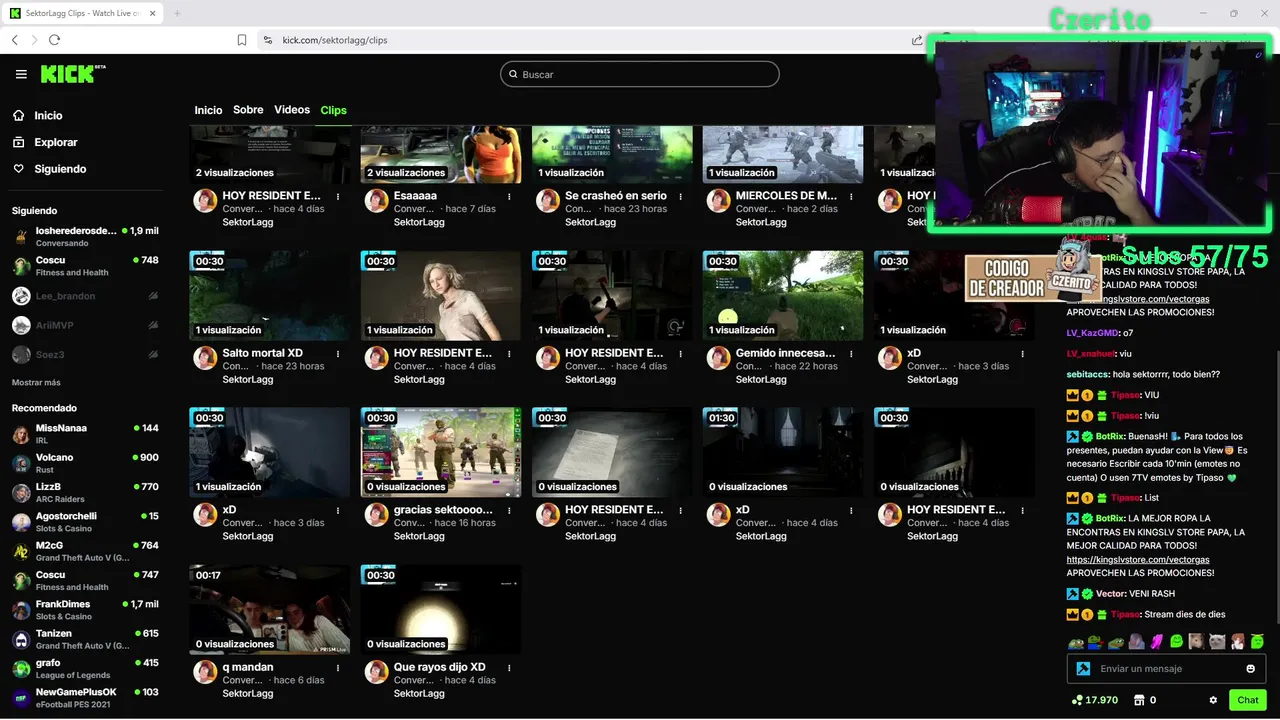The image size is (1280, 720).
Task: Open options for Esaaaaa clip
Action: 510,197
